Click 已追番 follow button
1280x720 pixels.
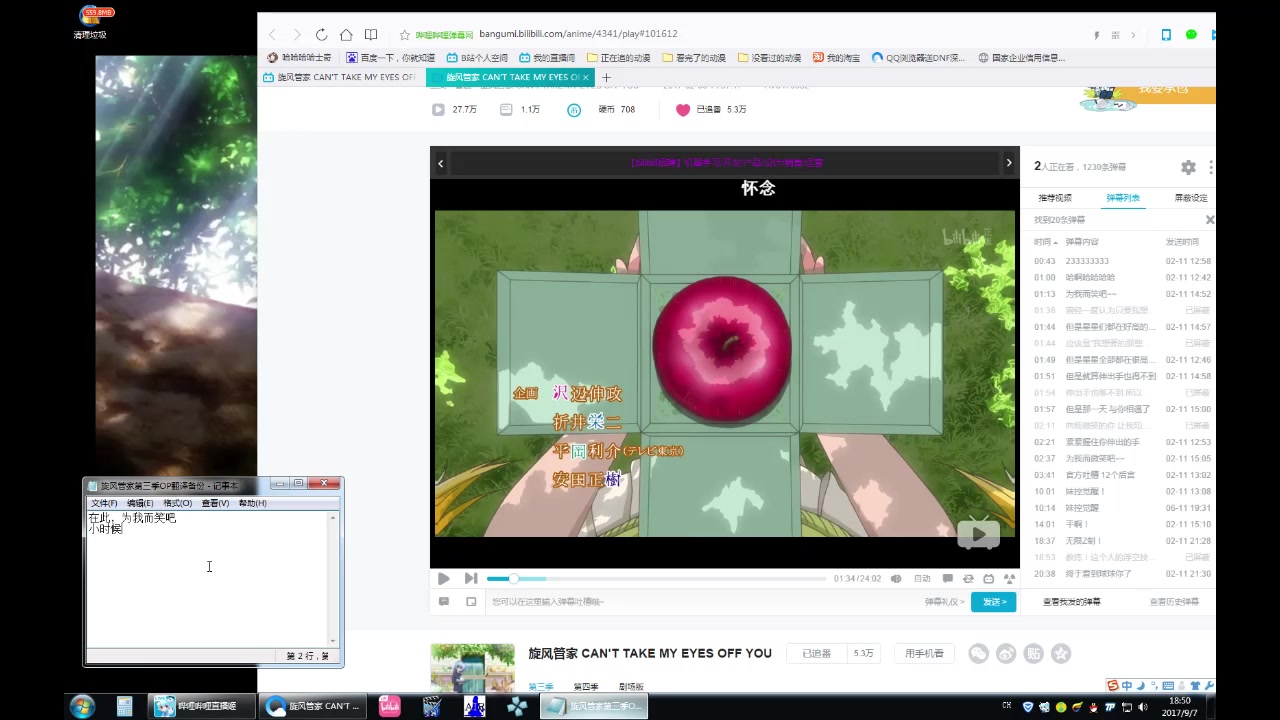click(817, 653)
